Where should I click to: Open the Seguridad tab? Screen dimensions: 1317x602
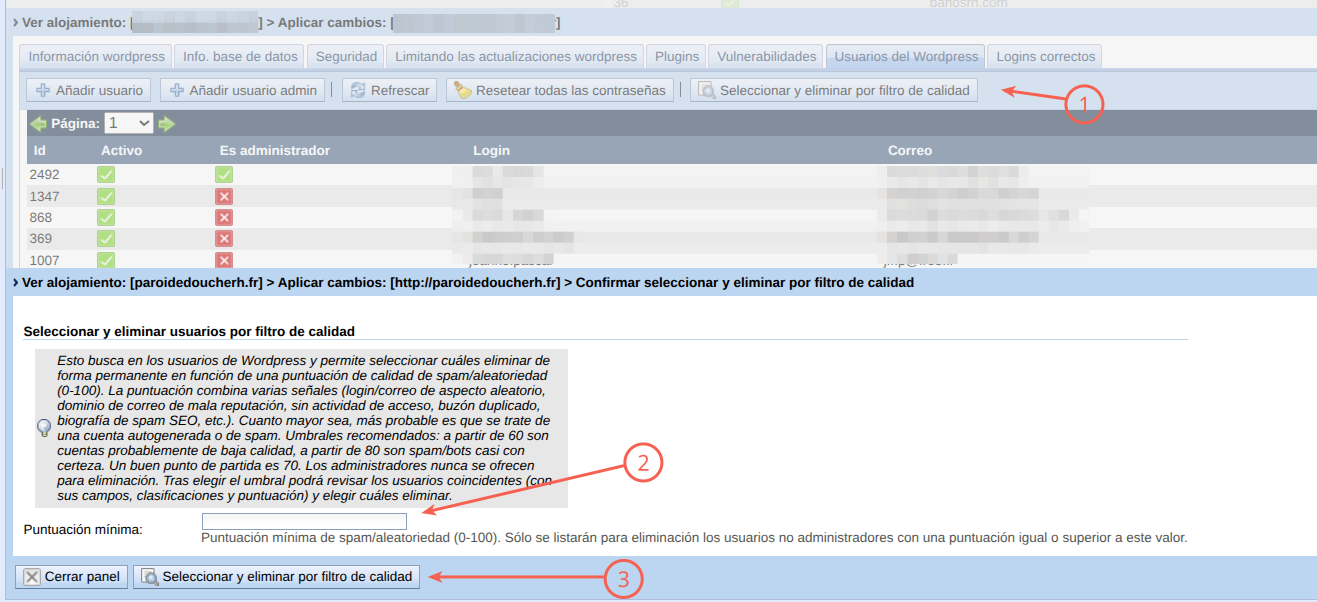point(346,56)
